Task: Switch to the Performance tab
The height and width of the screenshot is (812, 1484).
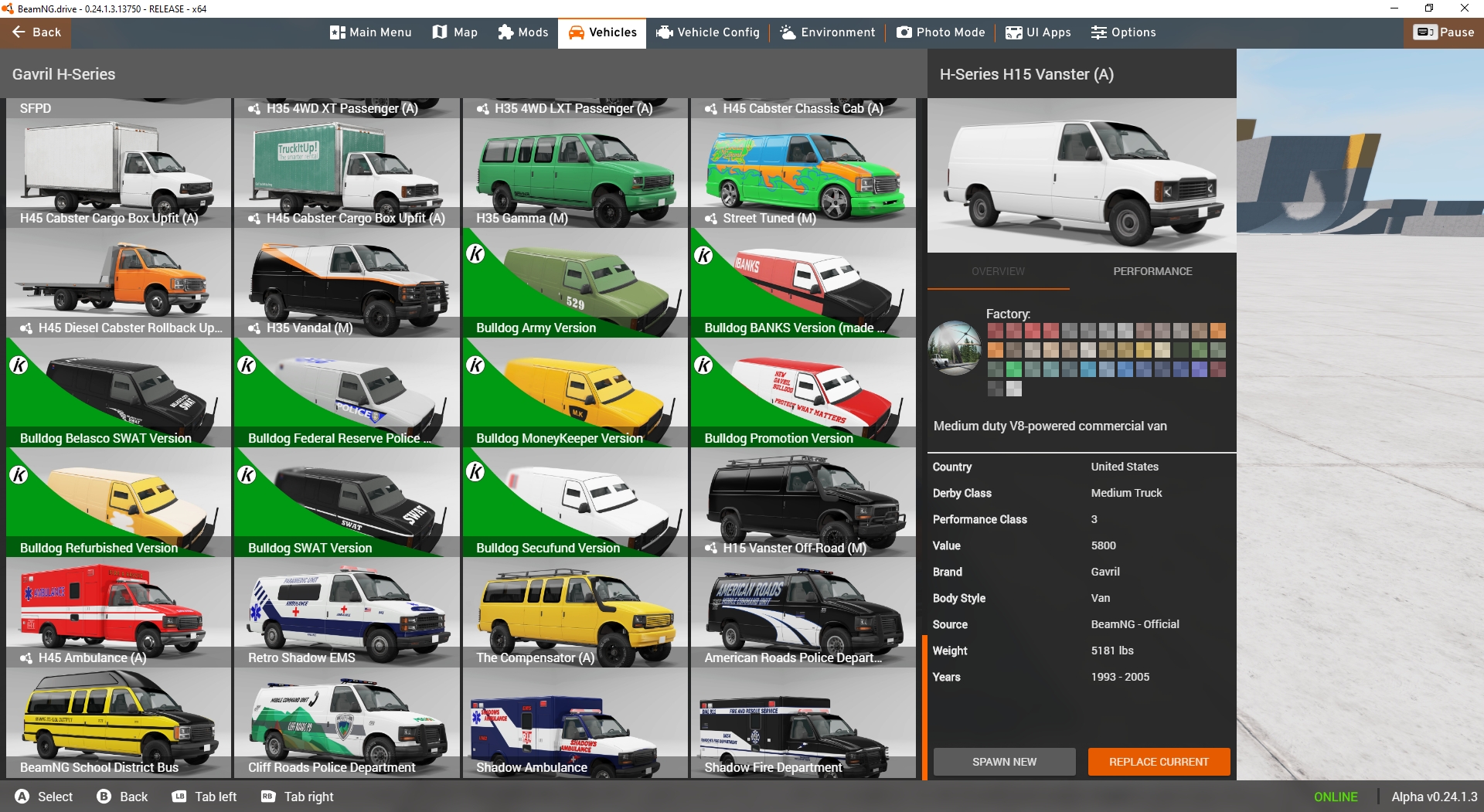Action: (x=1152, y=271)
